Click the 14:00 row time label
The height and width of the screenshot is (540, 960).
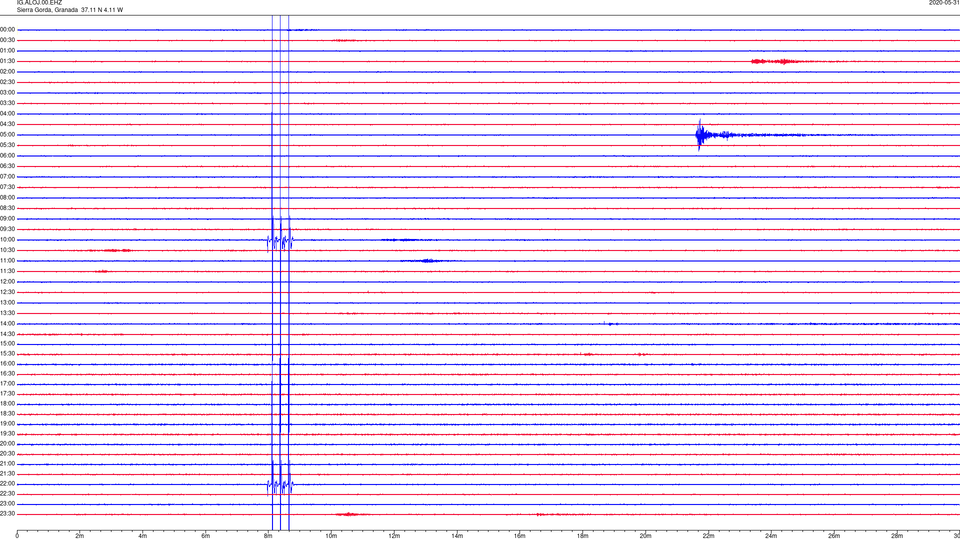(7, 324)
